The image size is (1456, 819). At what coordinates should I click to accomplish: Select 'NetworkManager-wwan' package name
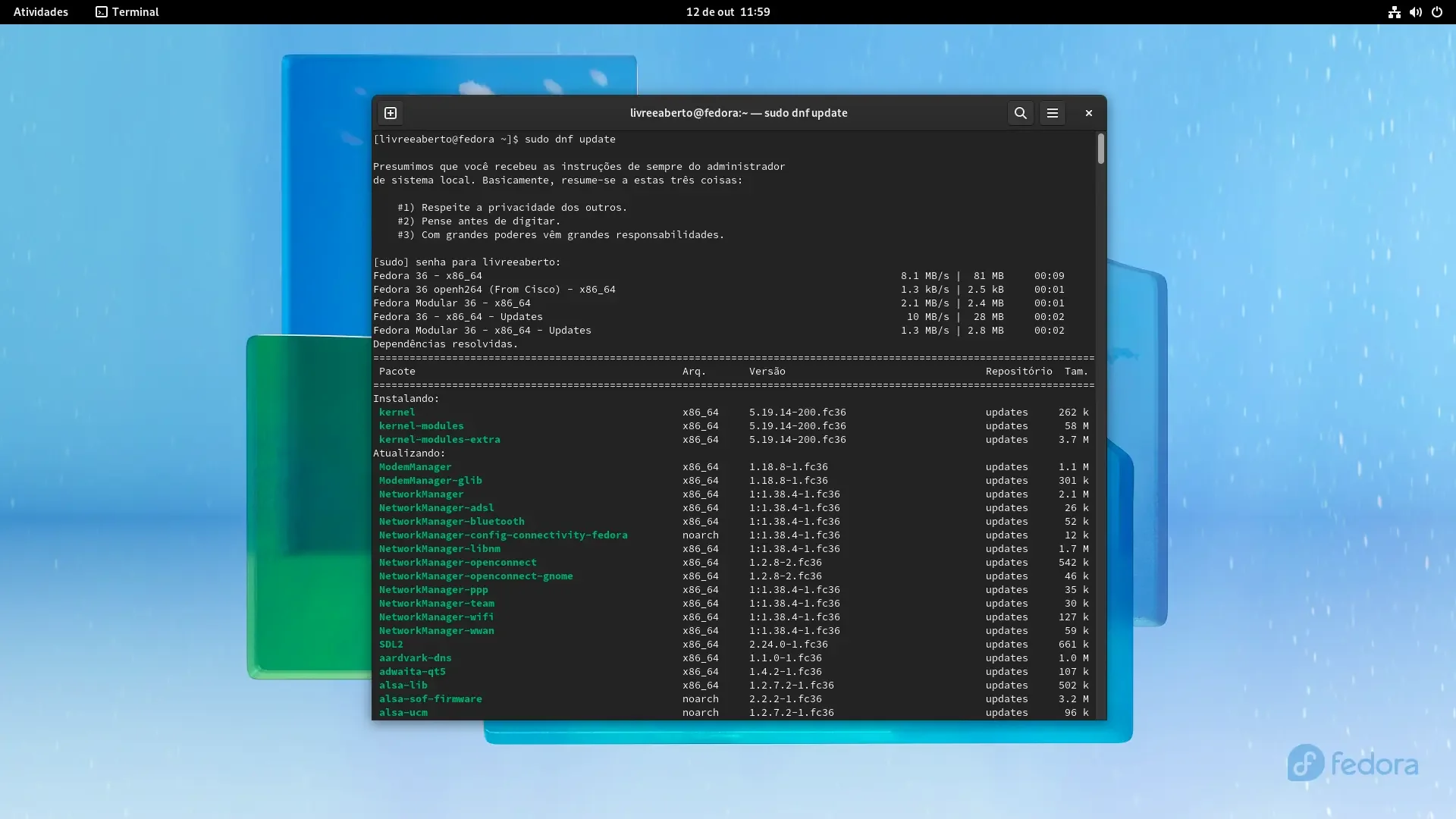coord(437,631)
